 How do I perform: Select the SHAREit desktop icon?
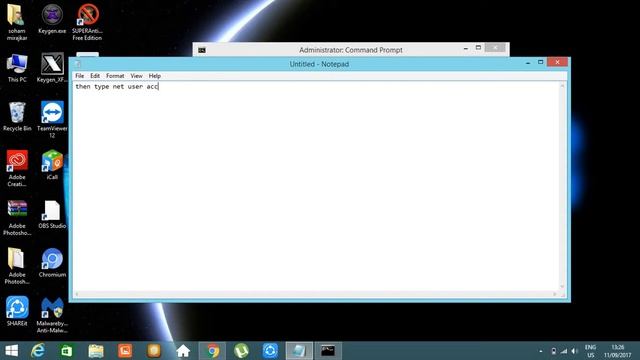[x=17, y=311]
